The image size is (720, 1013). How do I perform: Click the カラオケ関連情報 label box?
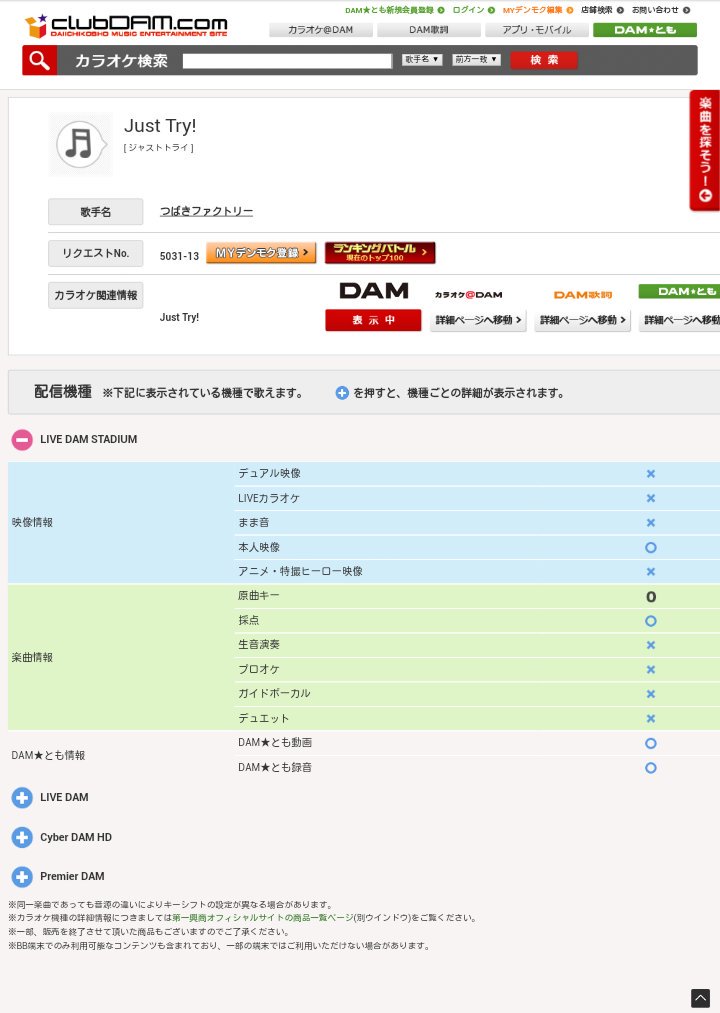[x=96, y=295]
